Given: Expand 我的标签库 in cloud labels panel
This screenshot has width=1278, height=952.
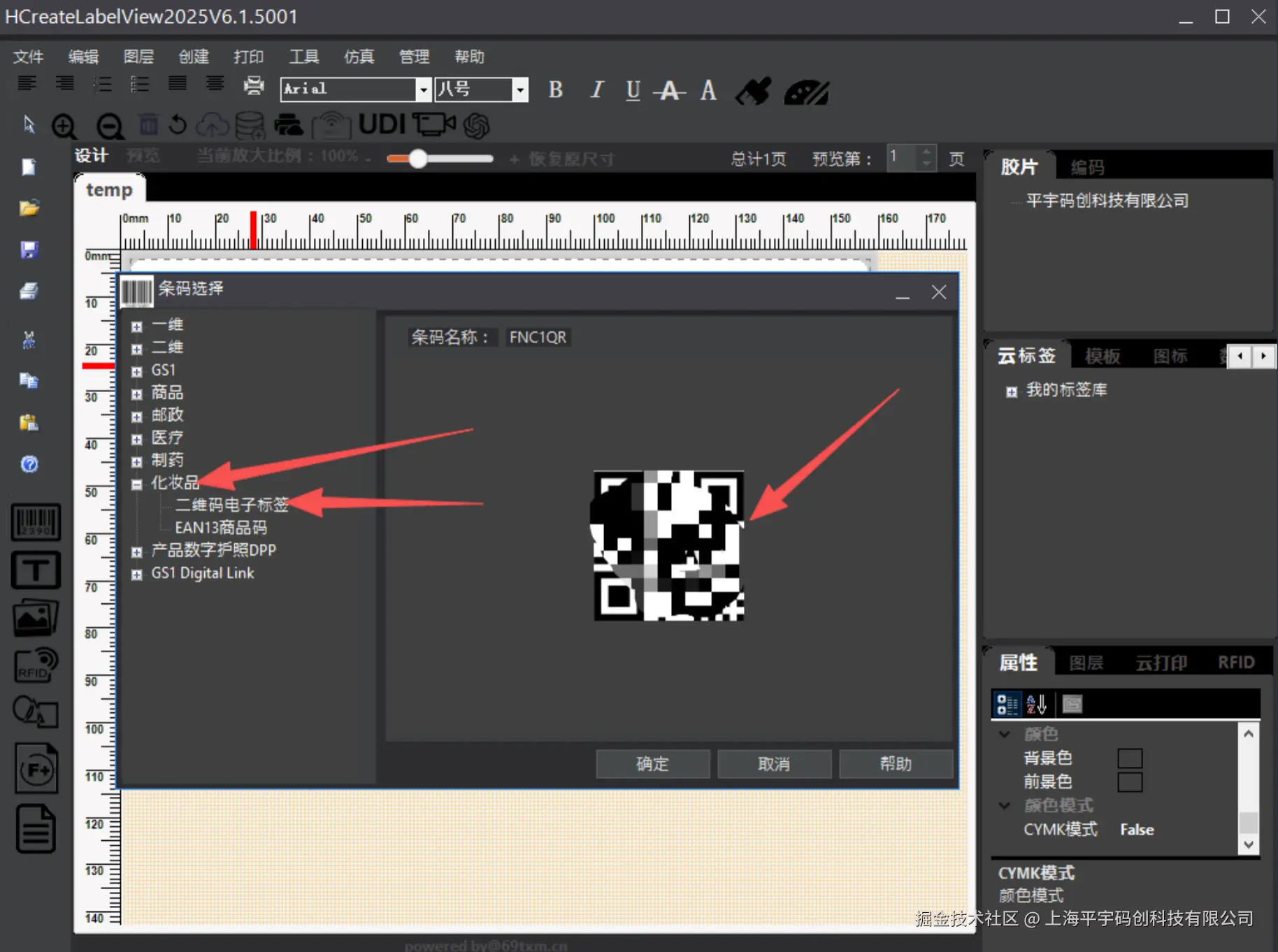Looking at the screenshot, I should (x=1011, y=391).
